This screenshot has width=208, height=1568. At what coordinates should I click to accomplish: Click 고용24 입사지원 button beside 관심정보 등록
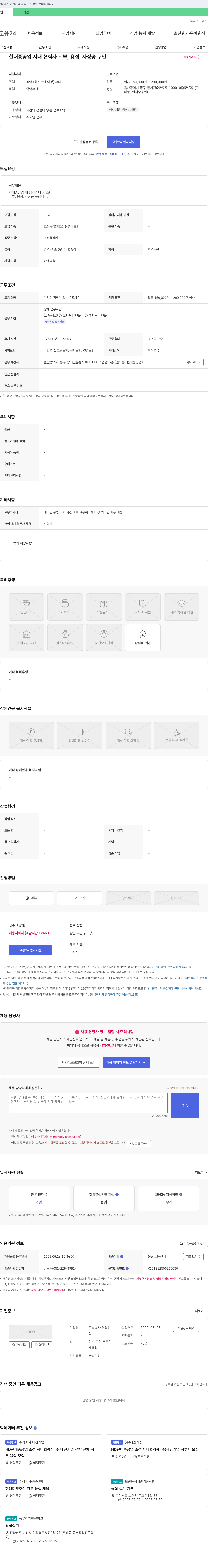coord(123,142)
